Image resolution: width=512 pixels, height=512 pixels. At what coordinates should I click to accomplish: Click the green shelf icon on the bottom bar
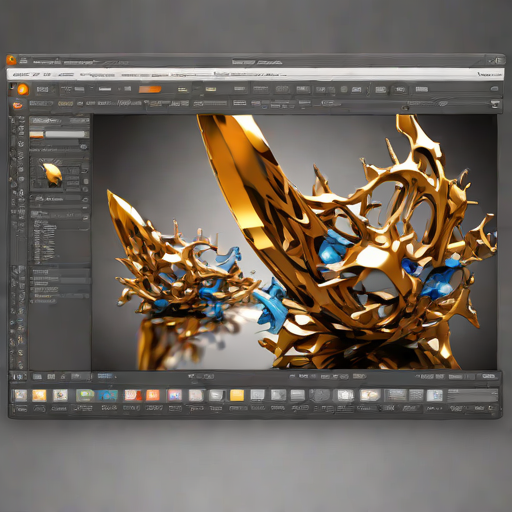coord(85,395)
